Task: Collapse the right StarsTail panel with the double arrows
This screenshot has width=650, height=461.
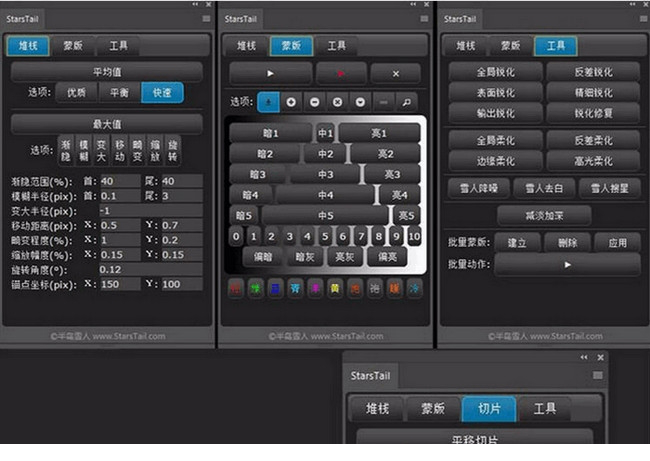Action: 626,4
